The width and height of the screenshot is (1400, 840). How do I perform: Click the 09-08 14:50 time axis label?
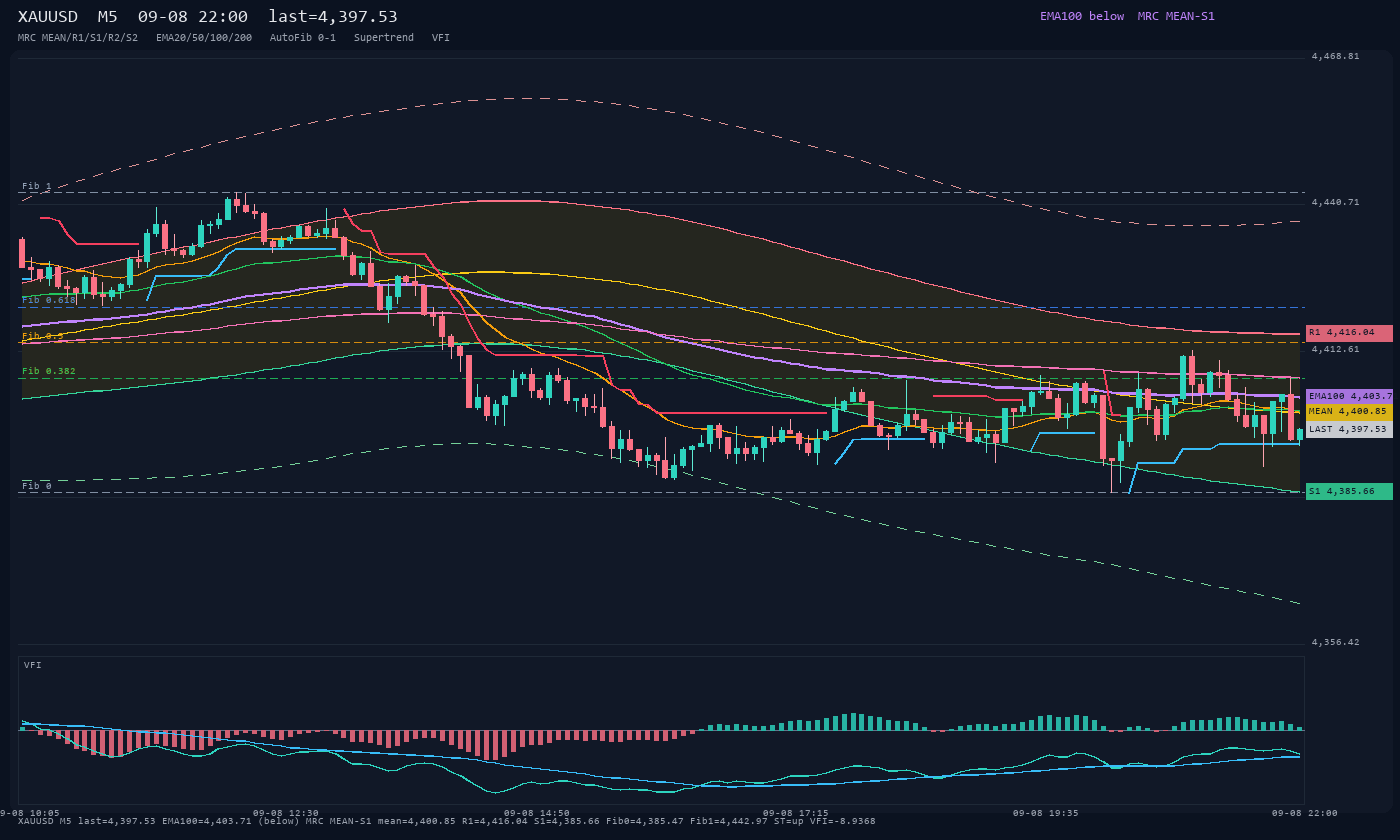(537, 813)
